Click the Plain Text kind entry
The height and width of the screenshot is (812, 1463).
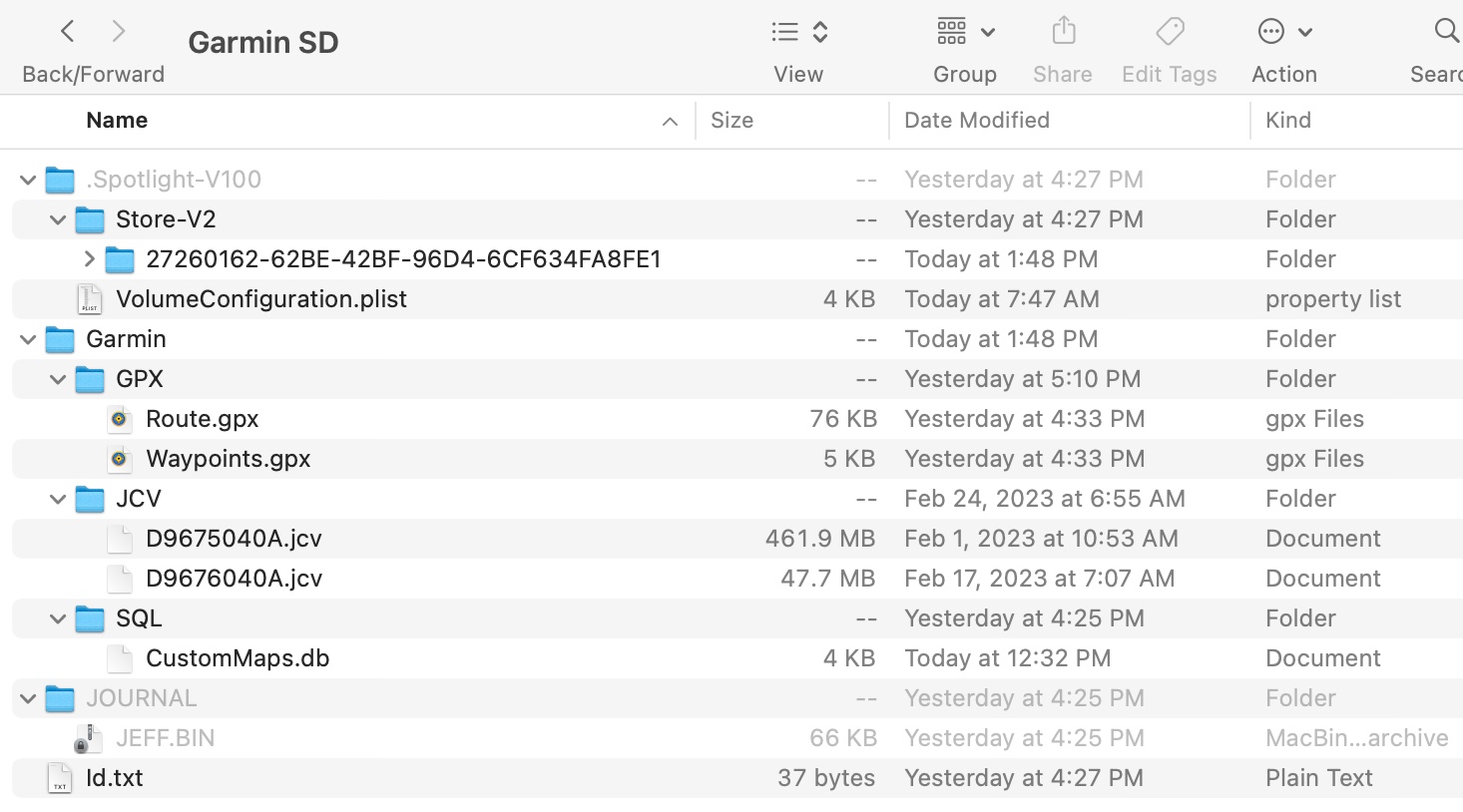point(1319,778)
